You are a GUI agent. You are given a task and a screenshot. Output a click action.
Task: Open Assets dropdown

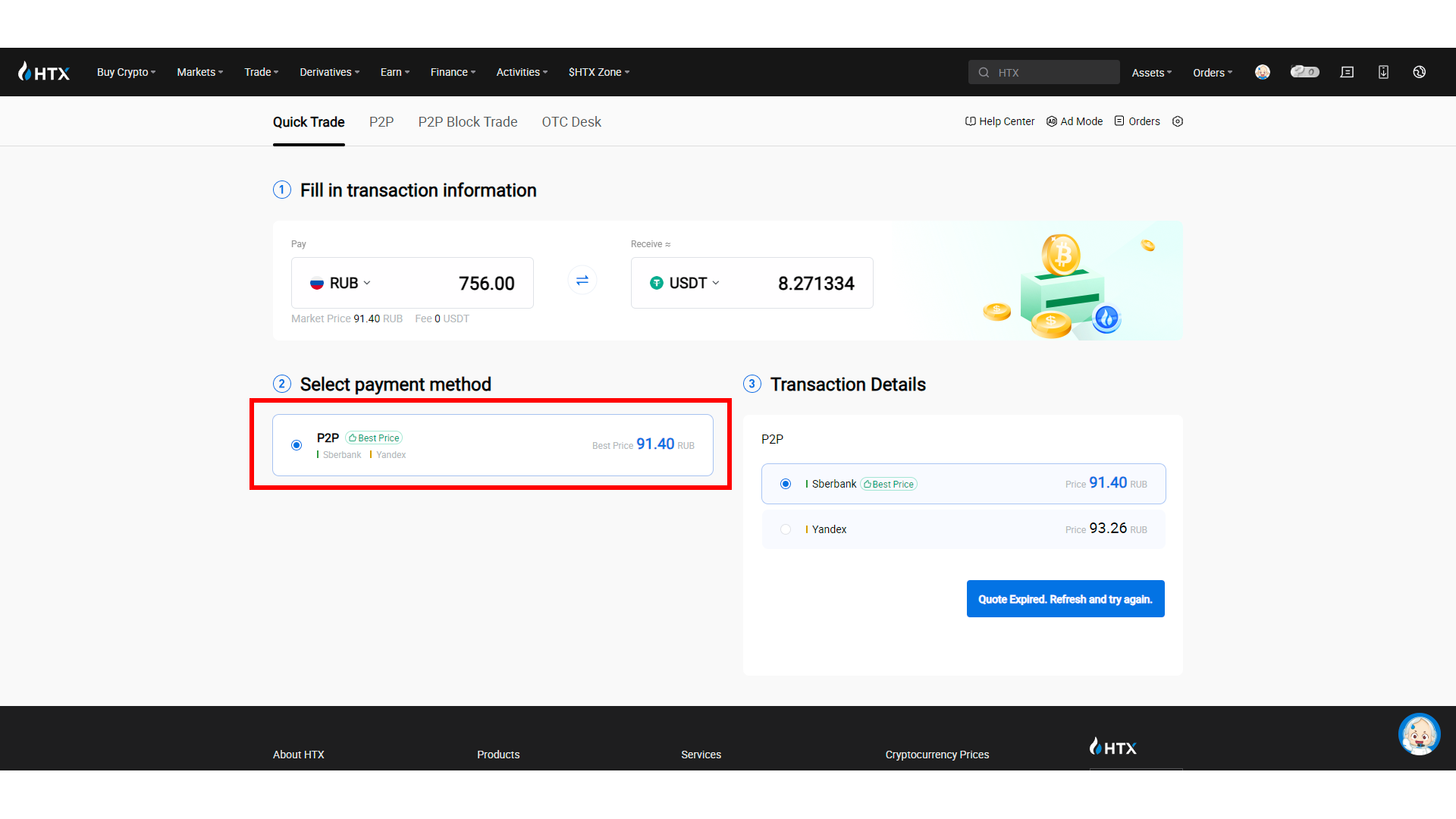tap(1152, 73)
